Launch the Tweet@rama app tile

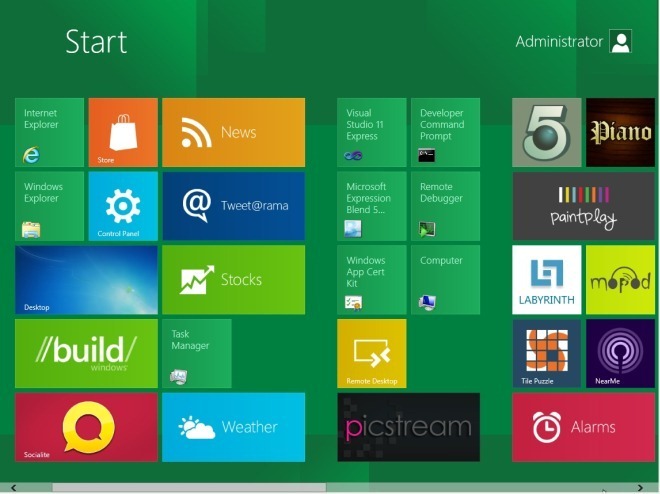[x=233, y=206]
